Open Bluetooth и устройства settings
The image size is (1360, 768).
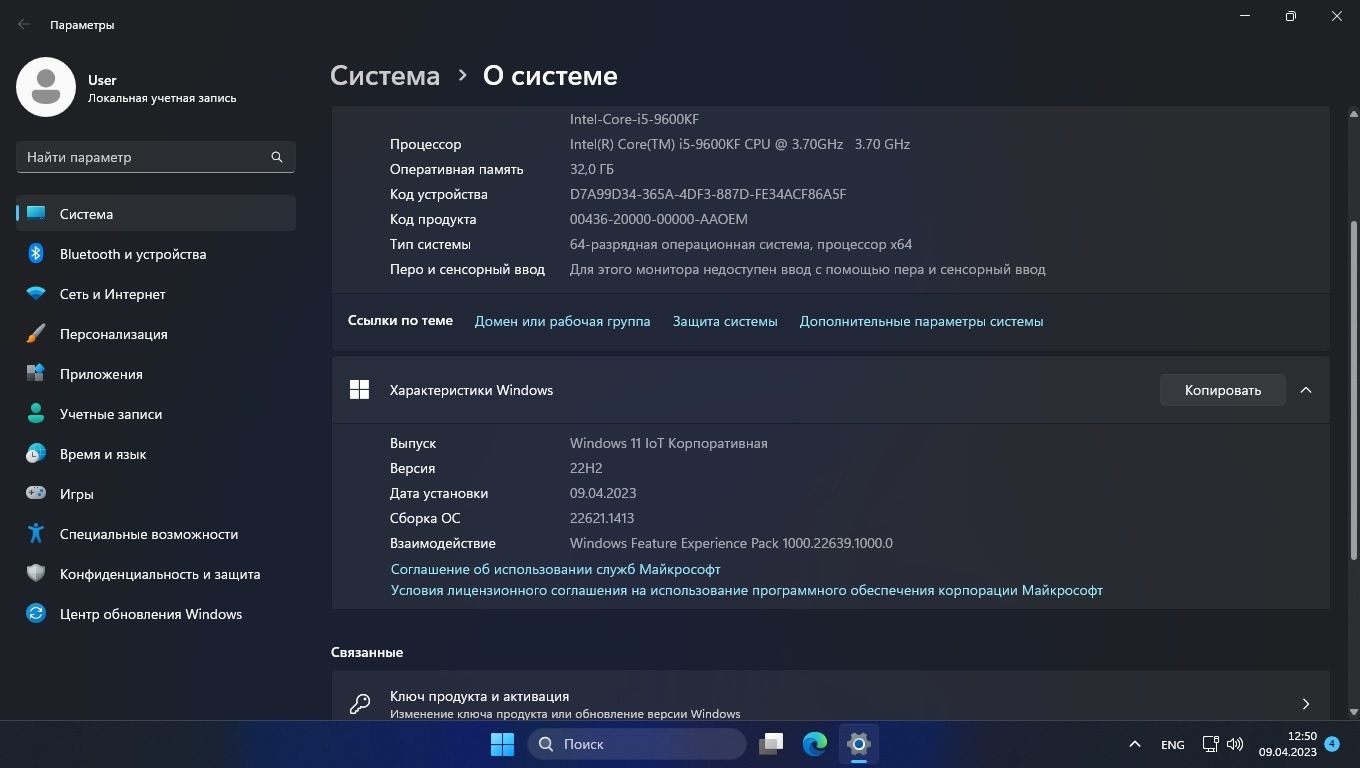(156, 254)
